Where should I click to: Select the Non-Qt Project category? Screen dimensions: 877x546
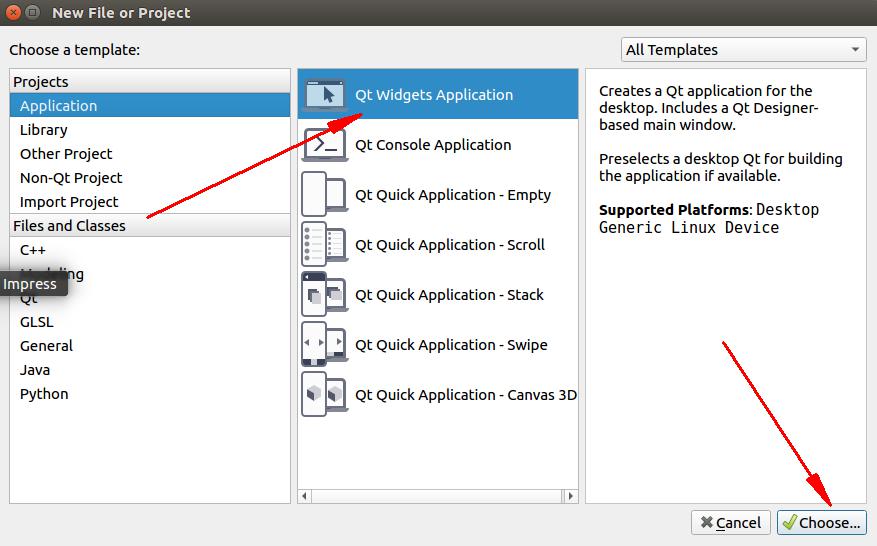[150, 177]
